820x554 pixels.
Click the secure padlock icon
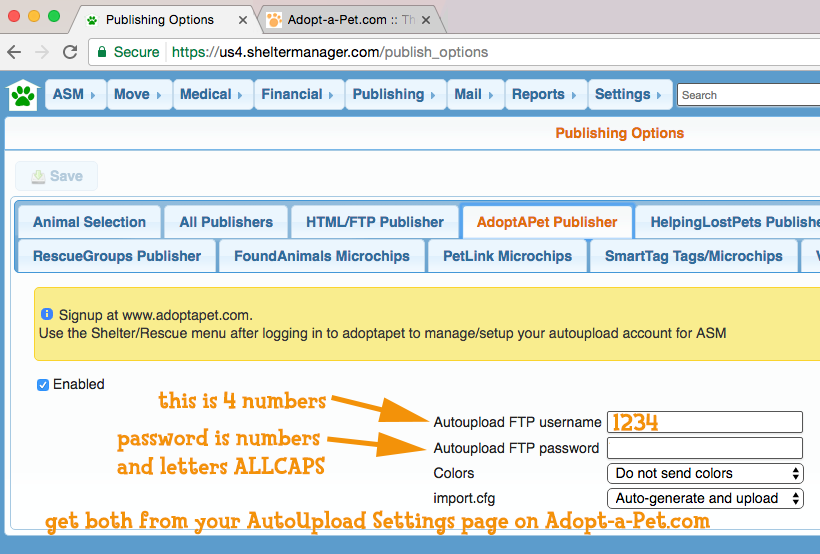click(101, 52)
